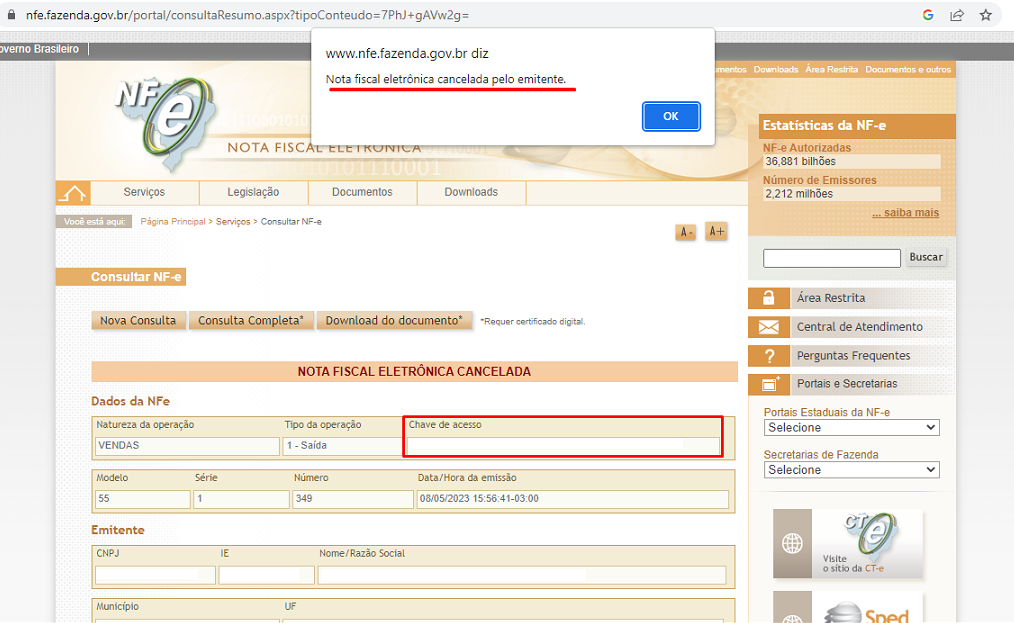Click the envelope Central de Atendimento icon
The width and height of the screenshot is (1014, 623).
pyautogui.click(x=768, y=327)
